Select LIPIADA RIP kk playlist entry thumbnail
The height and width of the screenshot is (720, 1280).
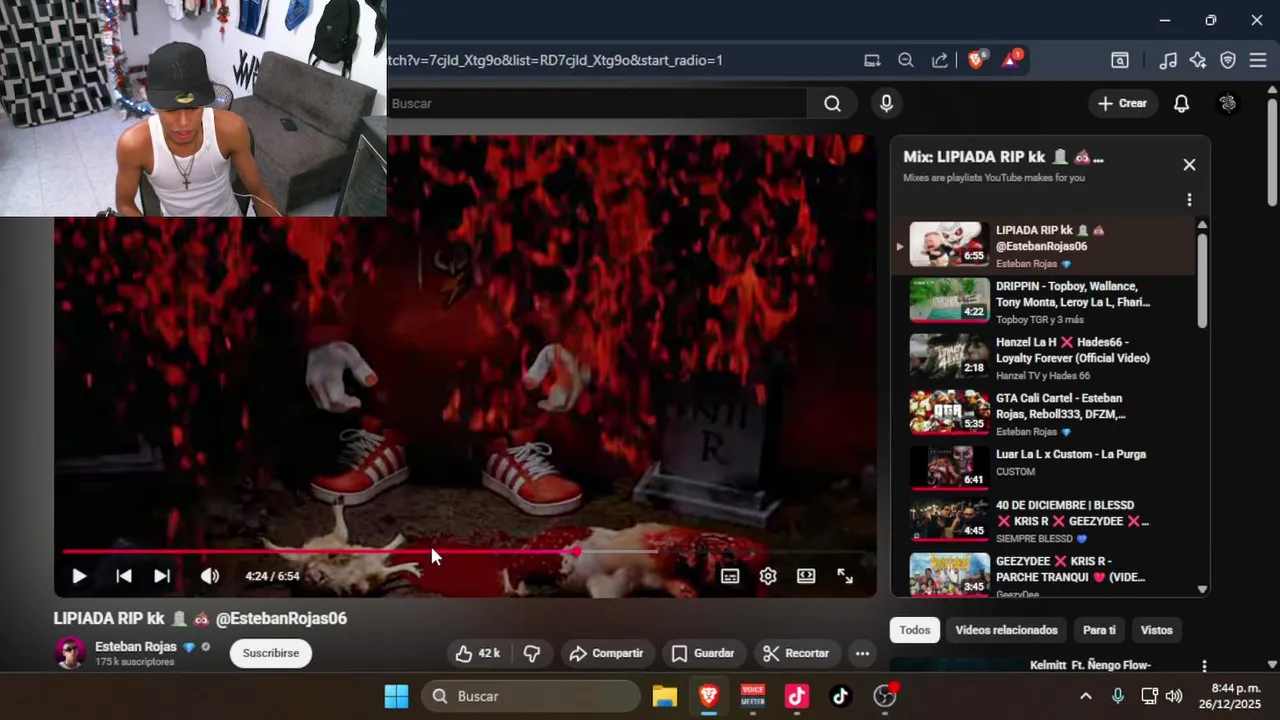[x=949, y=244]
